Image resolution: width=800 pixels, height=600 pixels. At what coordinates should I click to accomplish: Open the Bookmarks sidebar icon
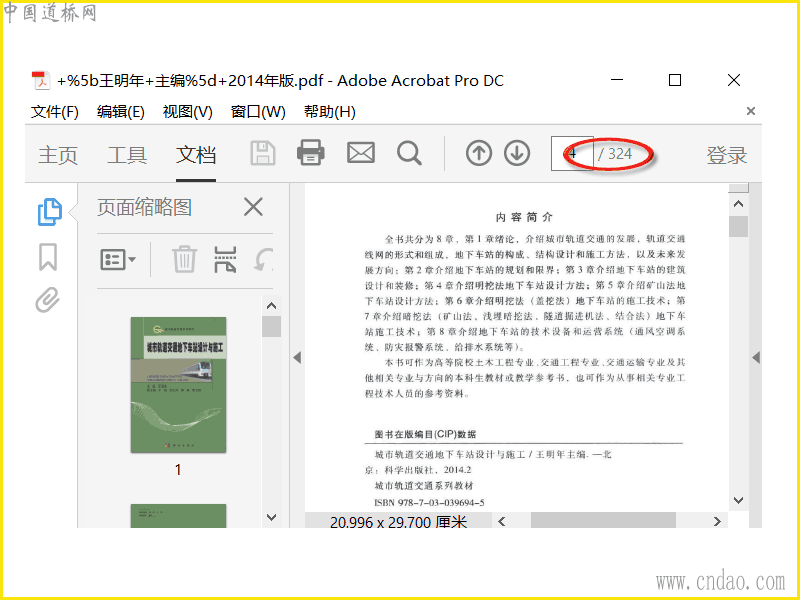coord(48,257)
